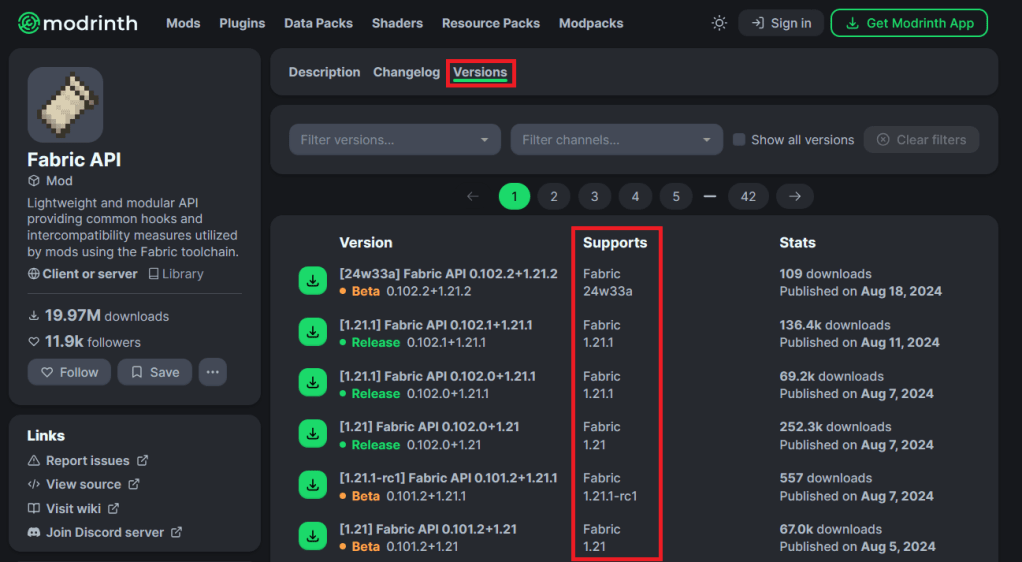Open the Description tab
The height and width of the screenshot is (562, 1022).
pos(324,72)
